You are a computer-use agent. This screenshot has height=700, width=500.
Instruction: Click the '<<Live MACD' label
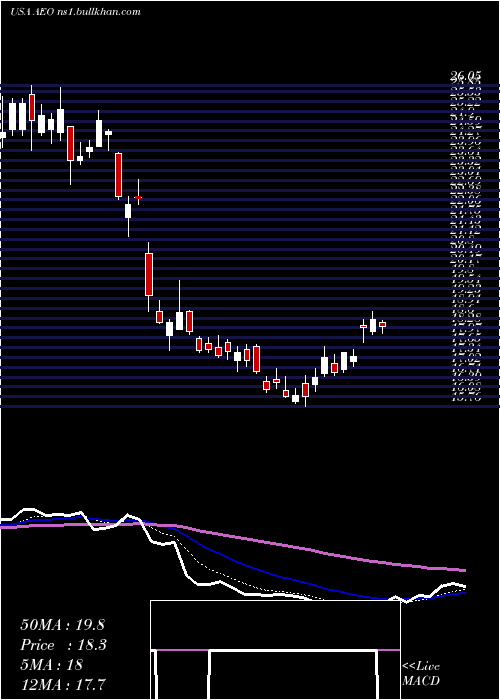pyautogui.click(x=421, y=674)
